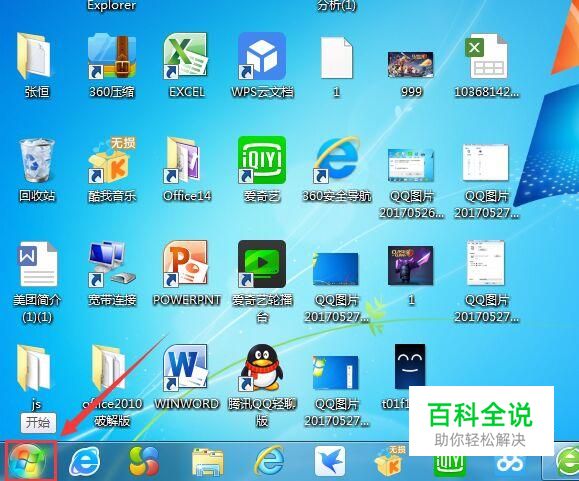Open the 宽带连接 broadband shortcut
579x481 pixels.
pos(112,264)
